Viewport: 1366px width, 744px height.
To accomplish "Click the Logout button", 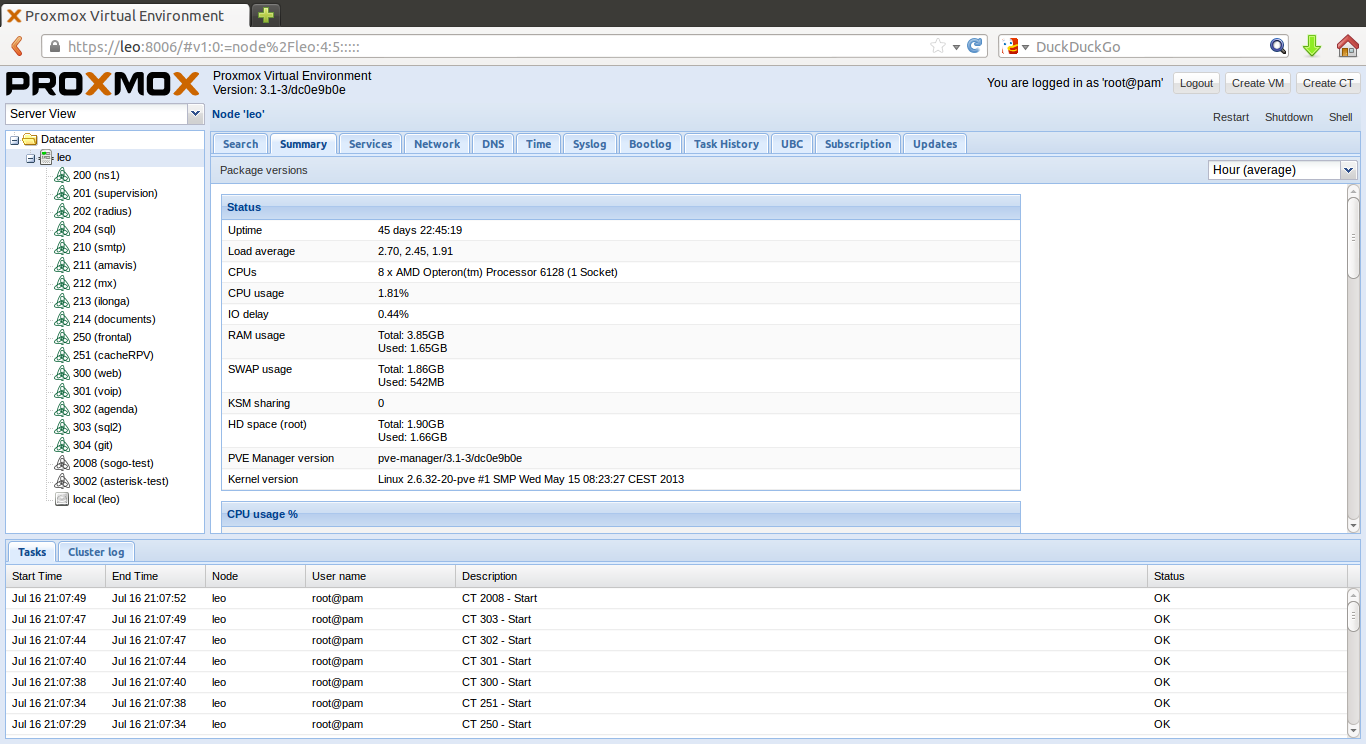I will tap(1196, 84).
